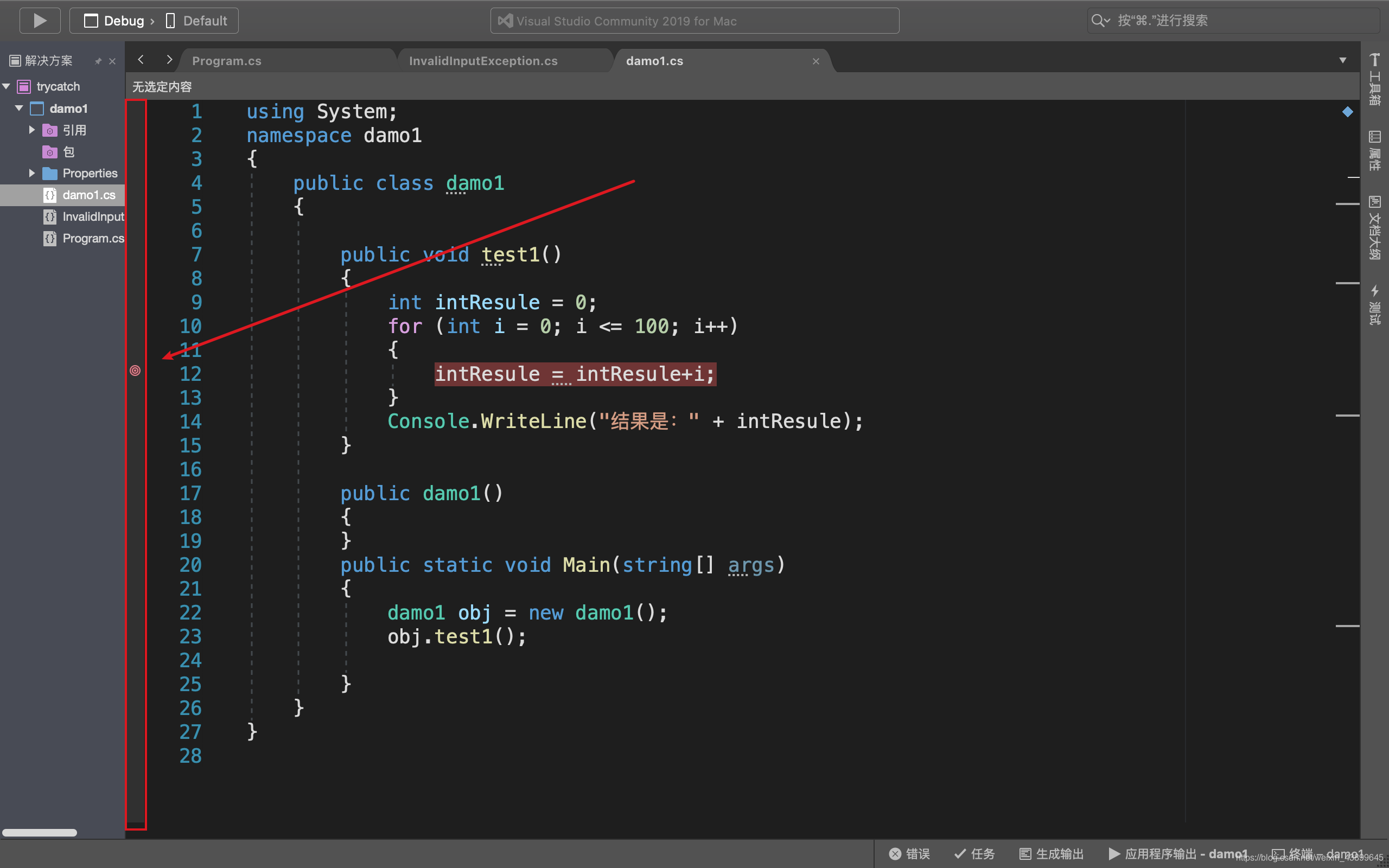Open the 生成输出 build output pad

(x=1052, y=854)
